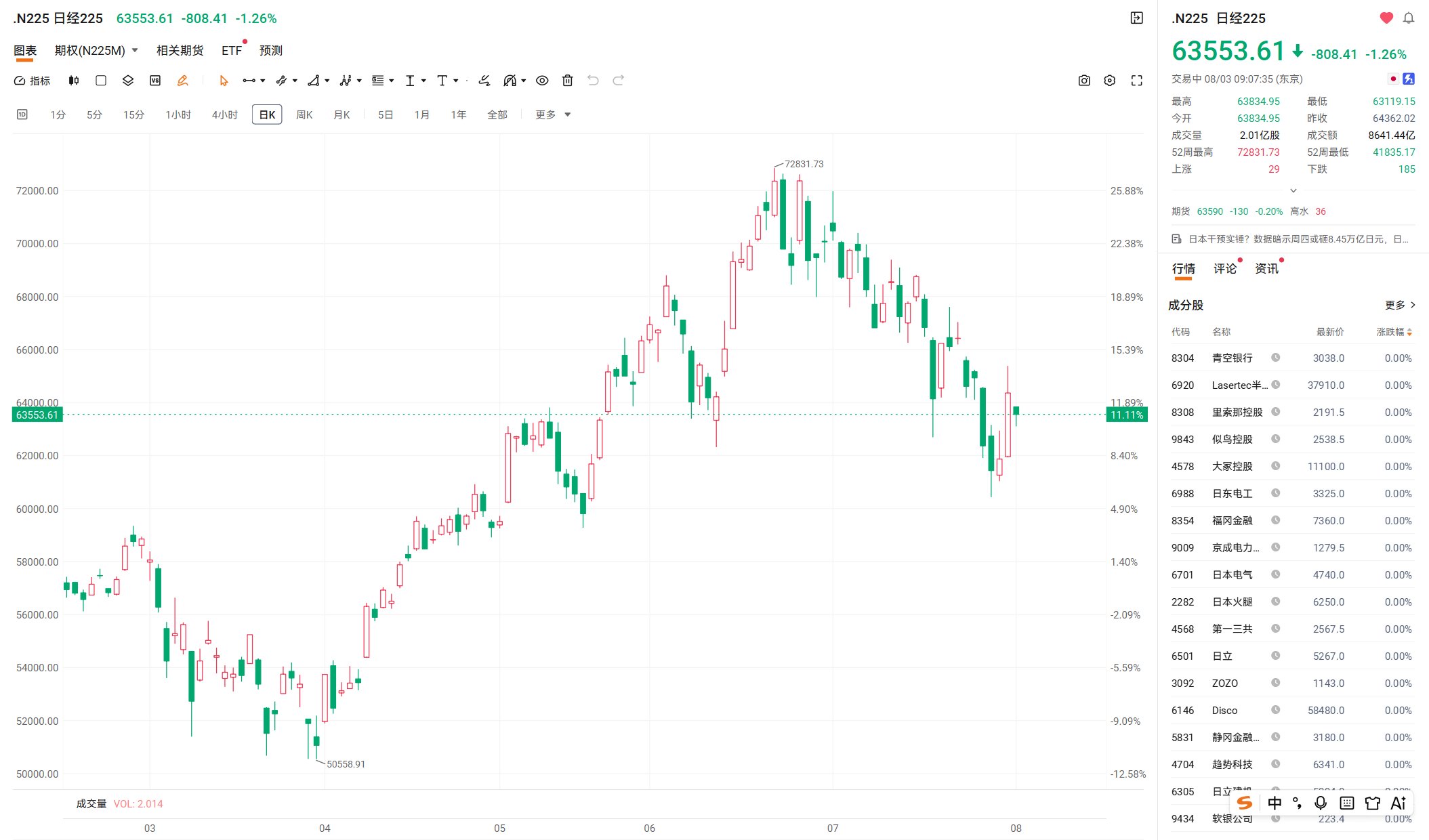Image resolution: width=1429 pixels, height=840 pixels.
Task: Select the 青空银行 stock row
Action: [x=1292, y=358]
